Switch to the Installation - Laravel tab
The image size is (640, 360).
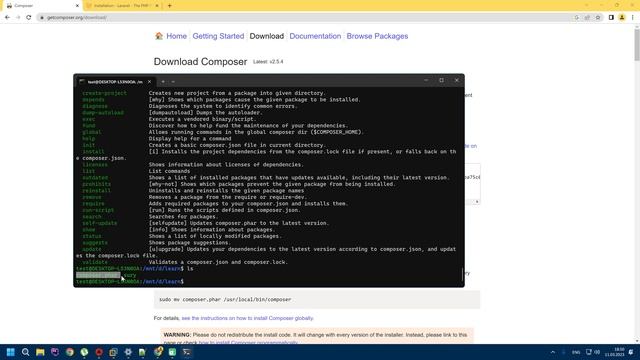point(122,6)
